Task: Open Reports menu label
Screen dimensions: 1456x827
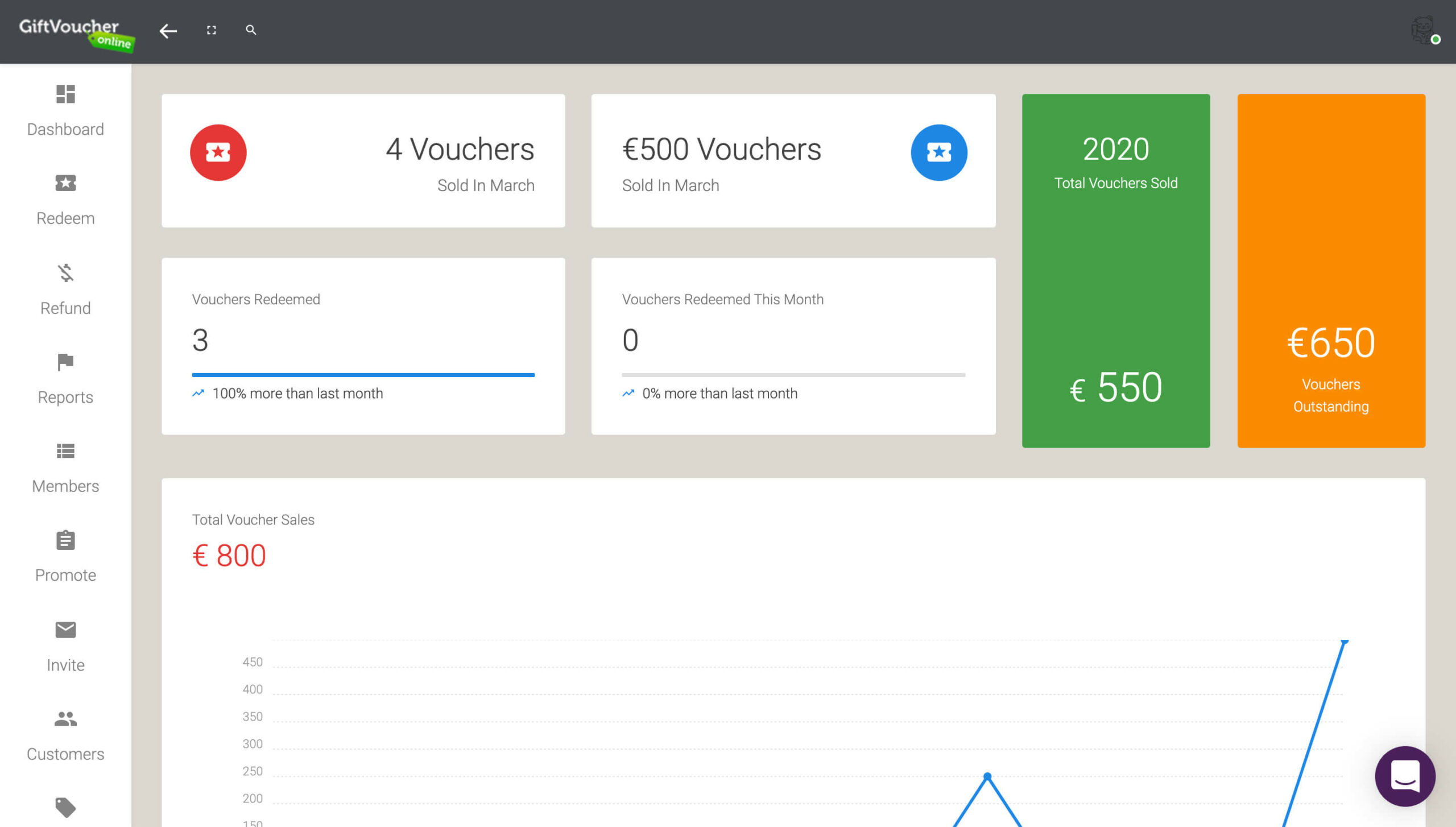Action: pyautogui.click(x=65, y=397)
